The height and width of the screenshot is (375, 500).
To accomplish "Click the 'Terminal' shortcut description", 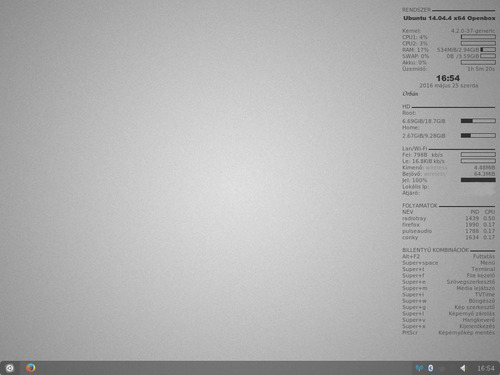I will click(x=483, y=269).
